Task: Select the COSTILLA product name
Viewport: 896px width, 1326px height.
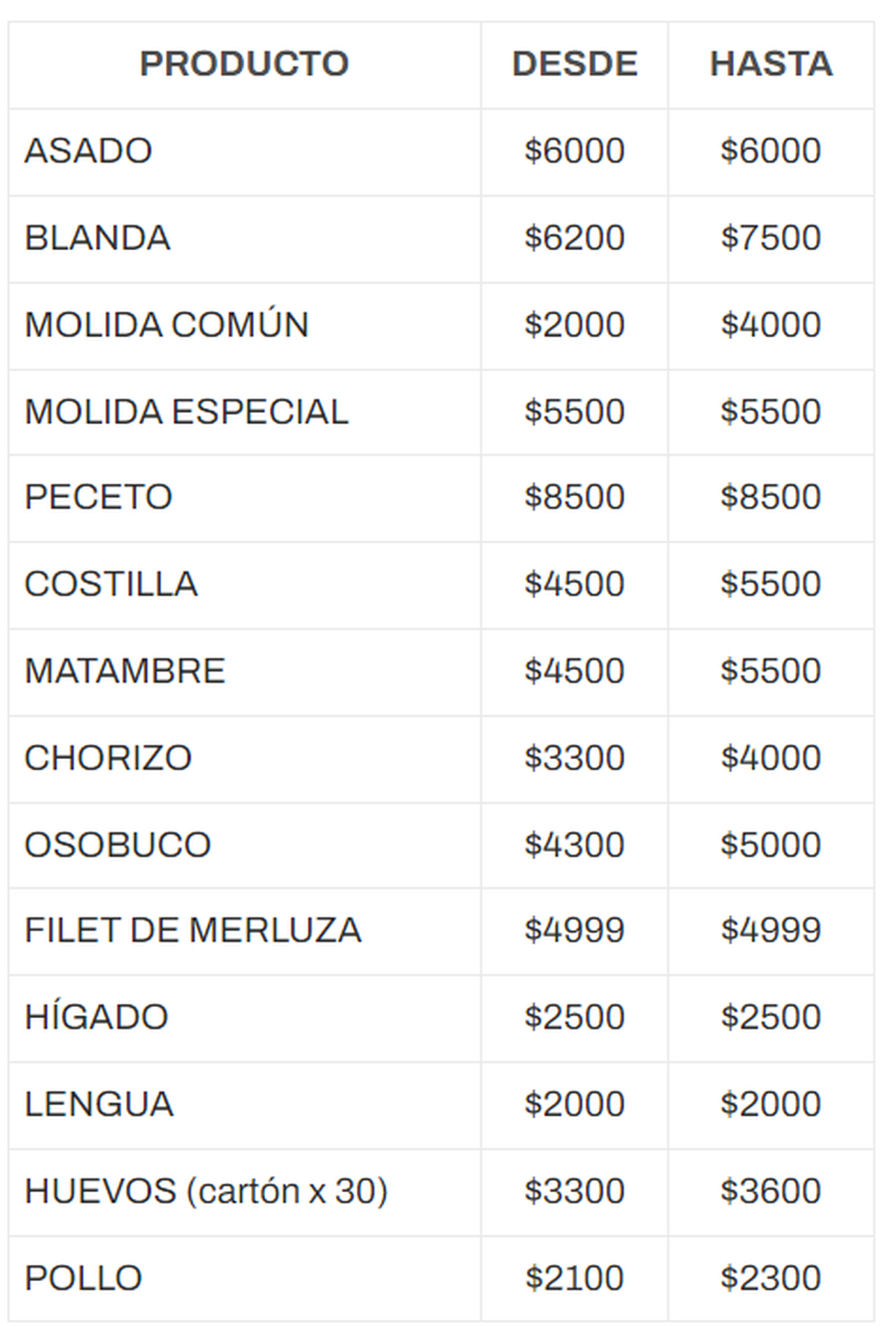Action: click(x=111, y=584)
